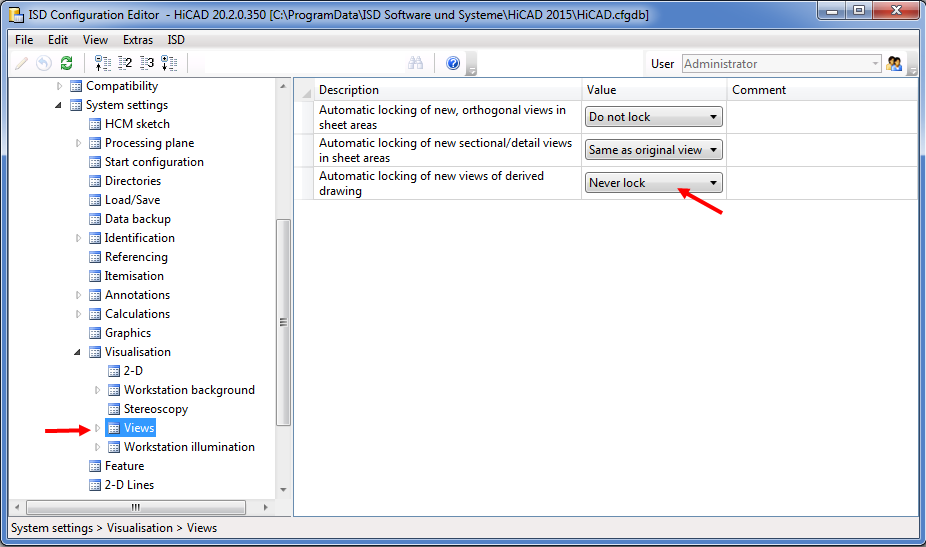The height and width of the screenshot is (547, 926).
Task: Click the undo arrow toolbar icon
Action: pos(44,63)
